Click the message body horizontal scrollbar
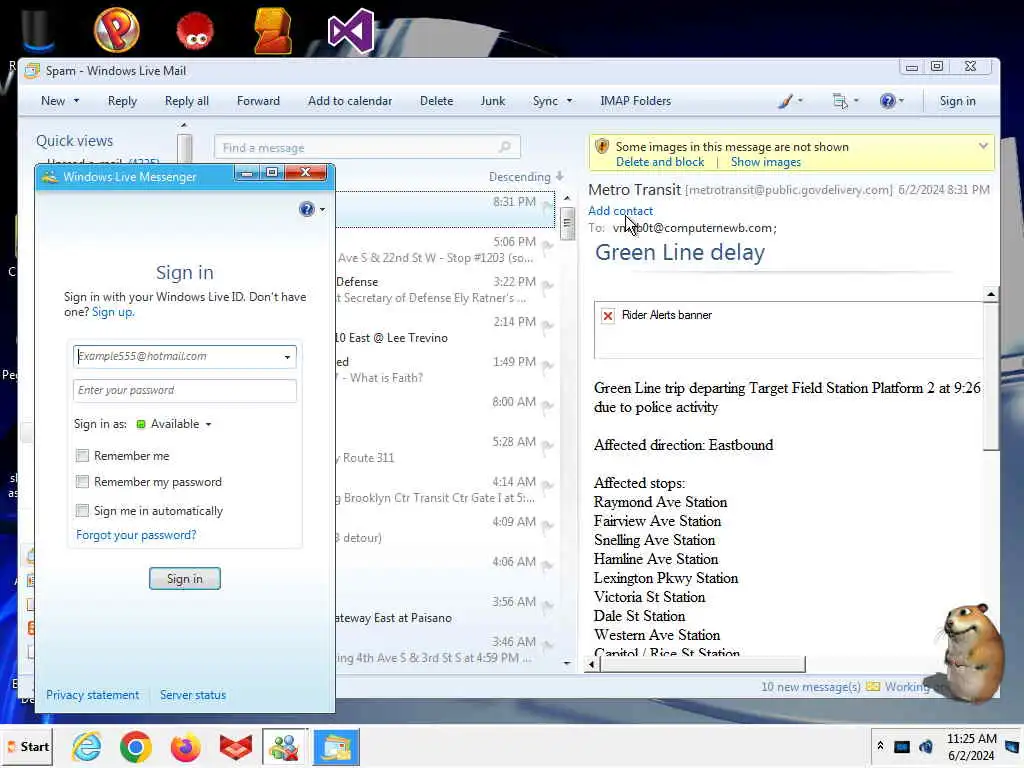1024x768 pixels. coord(703,664)
